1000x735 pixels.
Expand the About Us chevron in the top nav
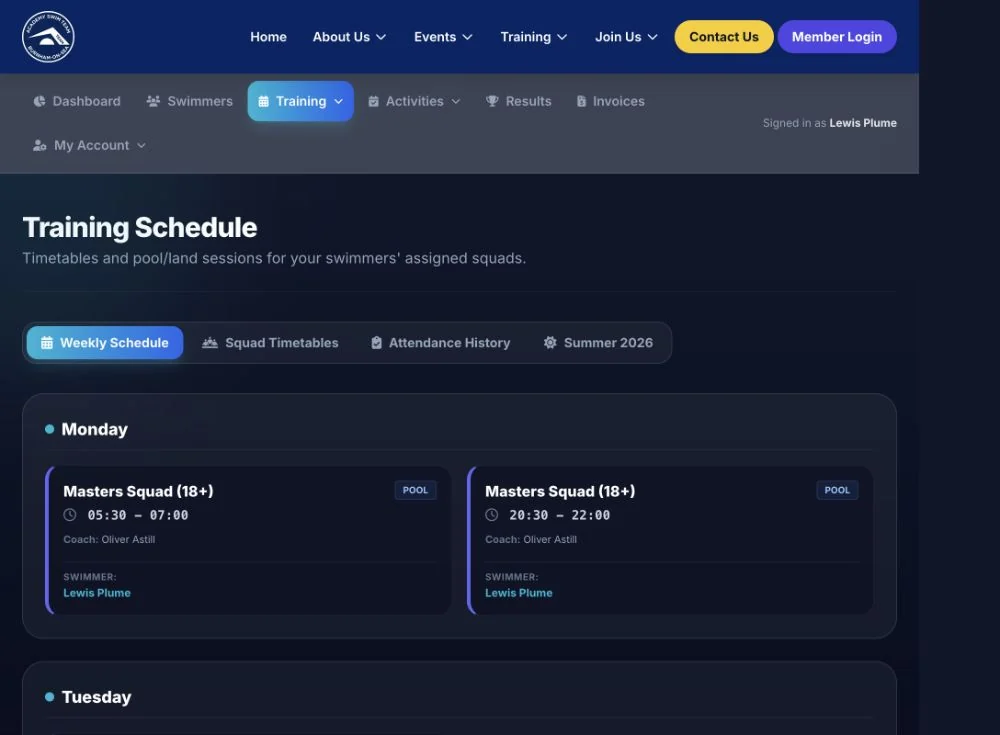381,38
